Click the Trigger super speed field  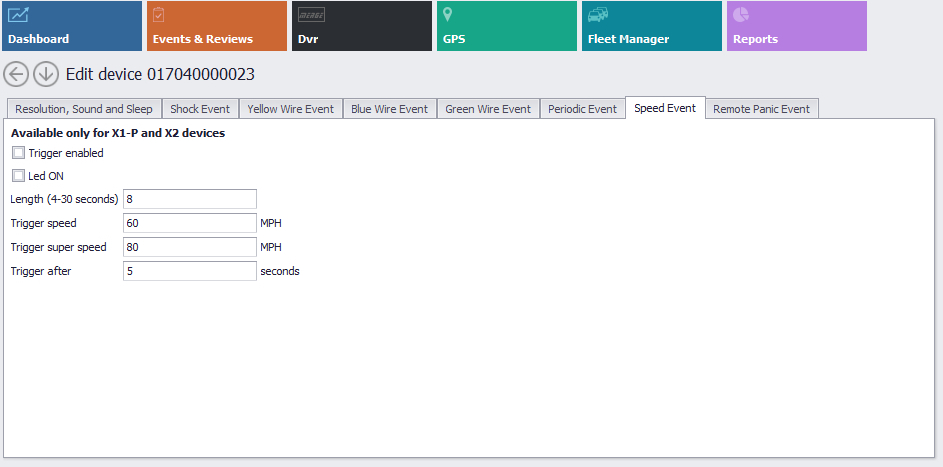click(190, 247)
